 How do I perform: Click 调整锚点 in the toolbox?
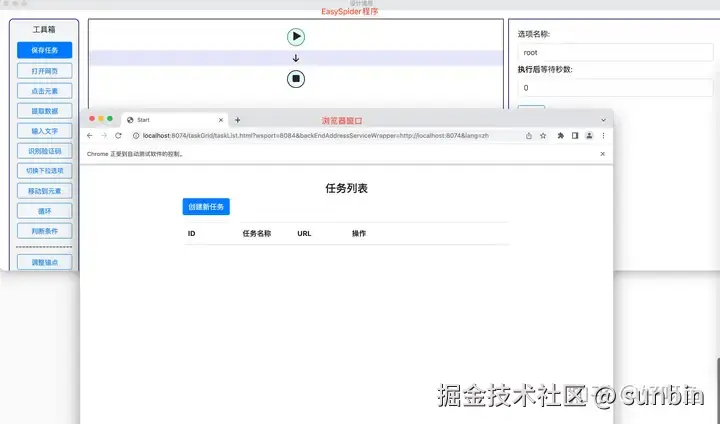point(45,262)
